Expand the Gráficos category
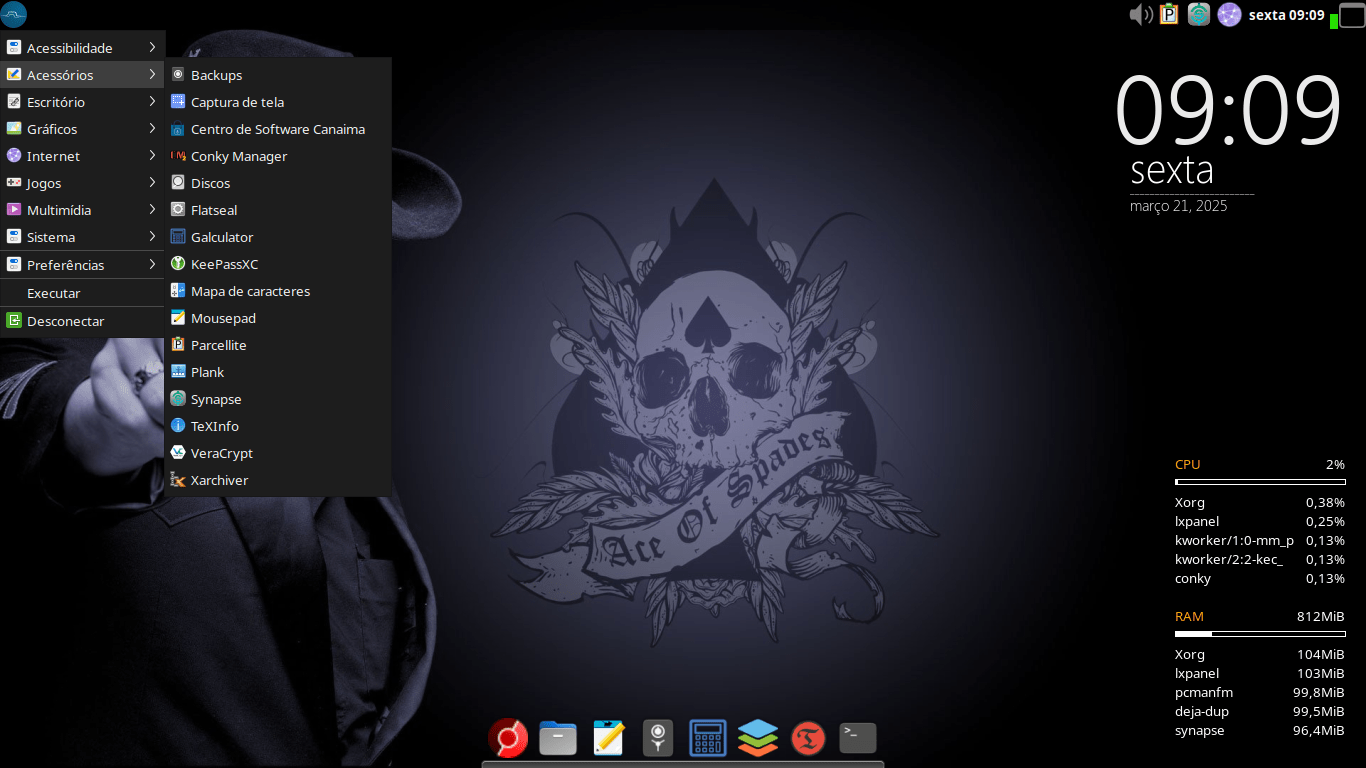This screenshot has width=1366, height=768. click(82, 129)
